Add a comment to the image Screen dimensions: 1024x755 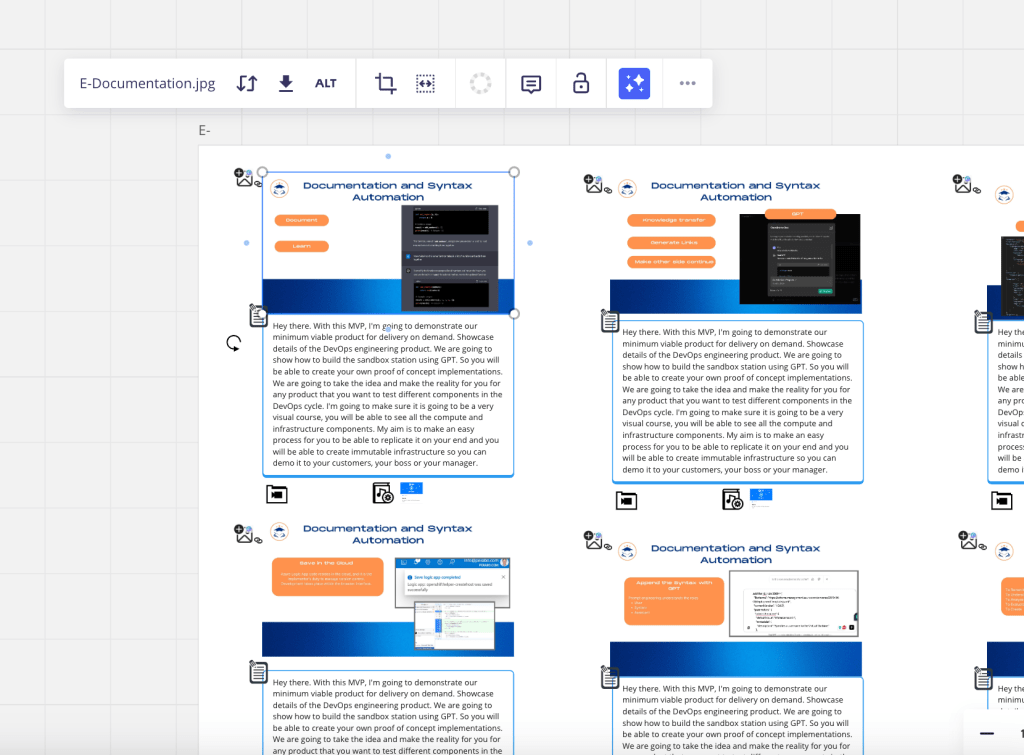(x=531, y=84)
